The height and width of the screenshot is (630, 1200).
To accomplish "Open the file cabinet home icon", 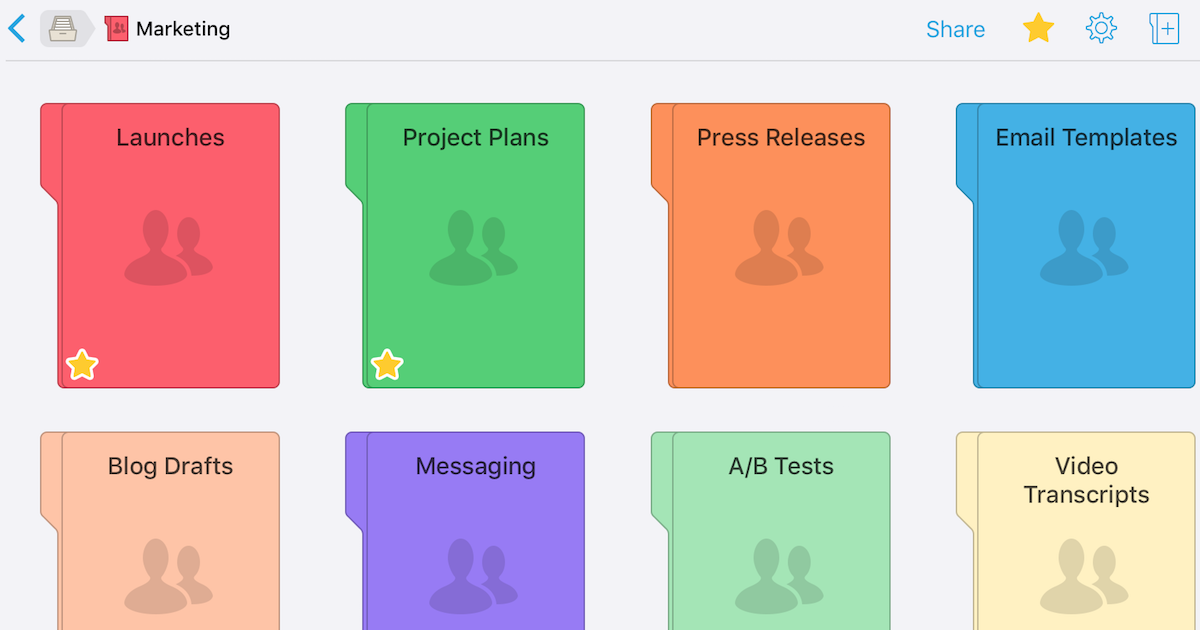I will [x=64, y=29].
